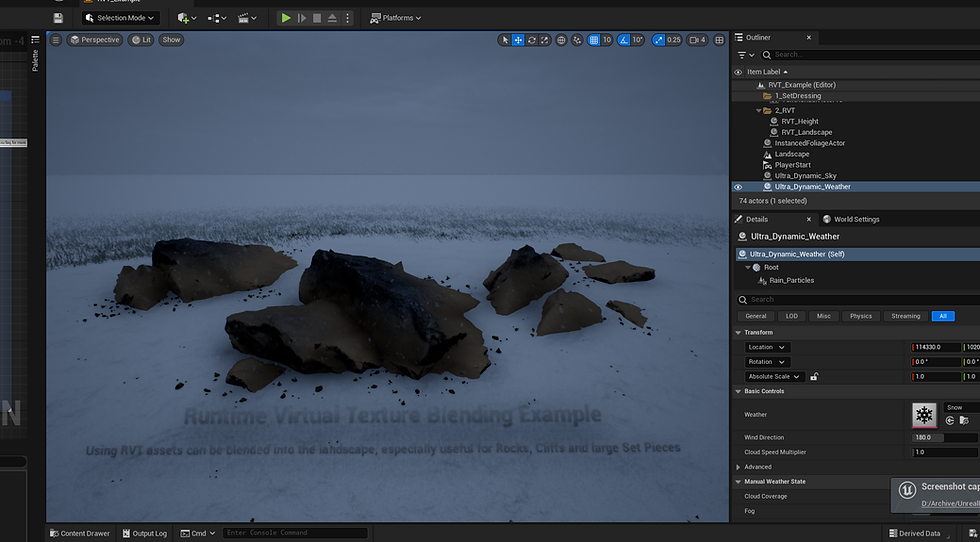Click the Details search field
980x542 pixels.
(858, 299)
